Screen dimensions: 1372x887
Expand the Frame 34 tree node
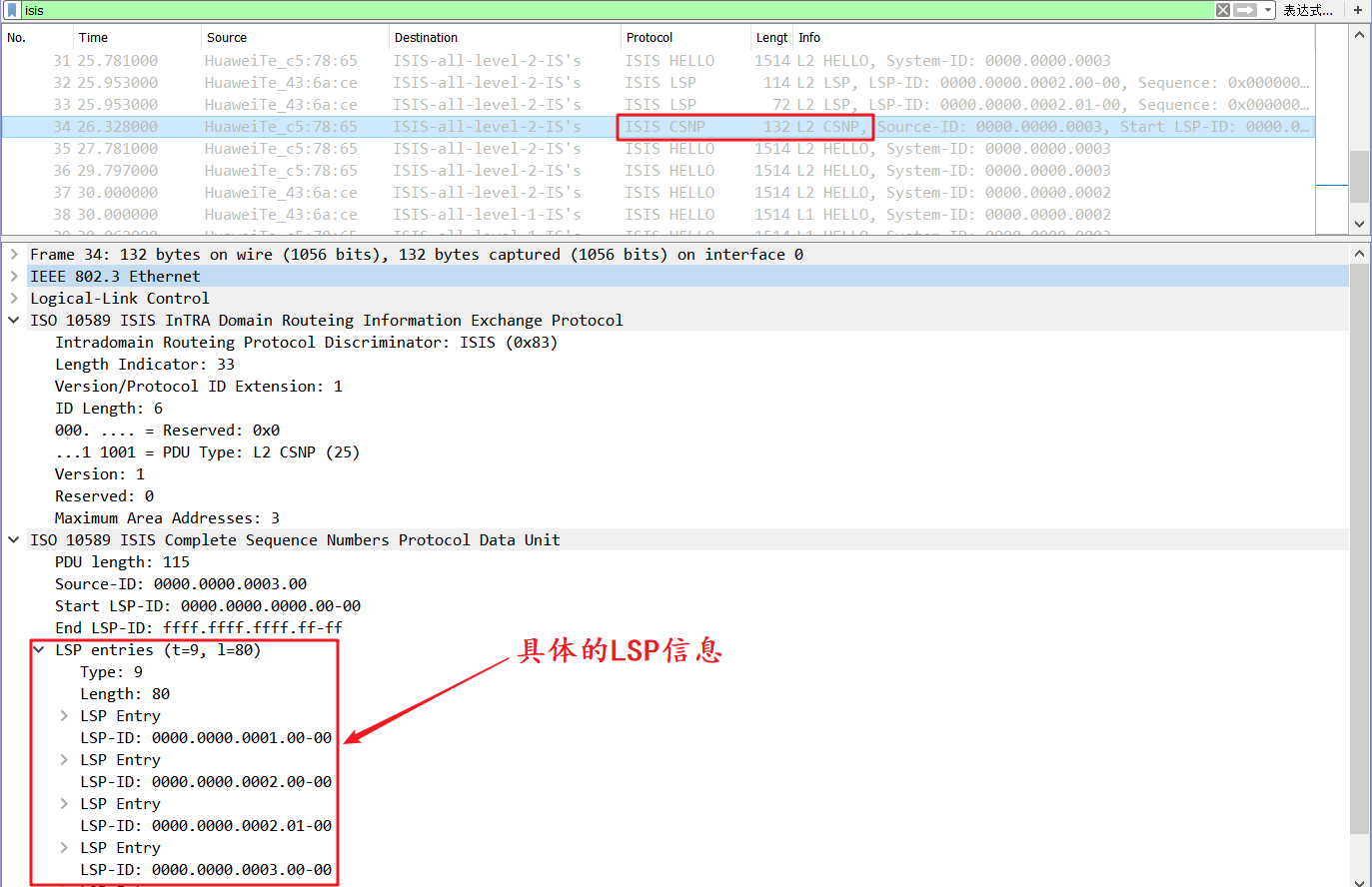[x=14, y=255]
